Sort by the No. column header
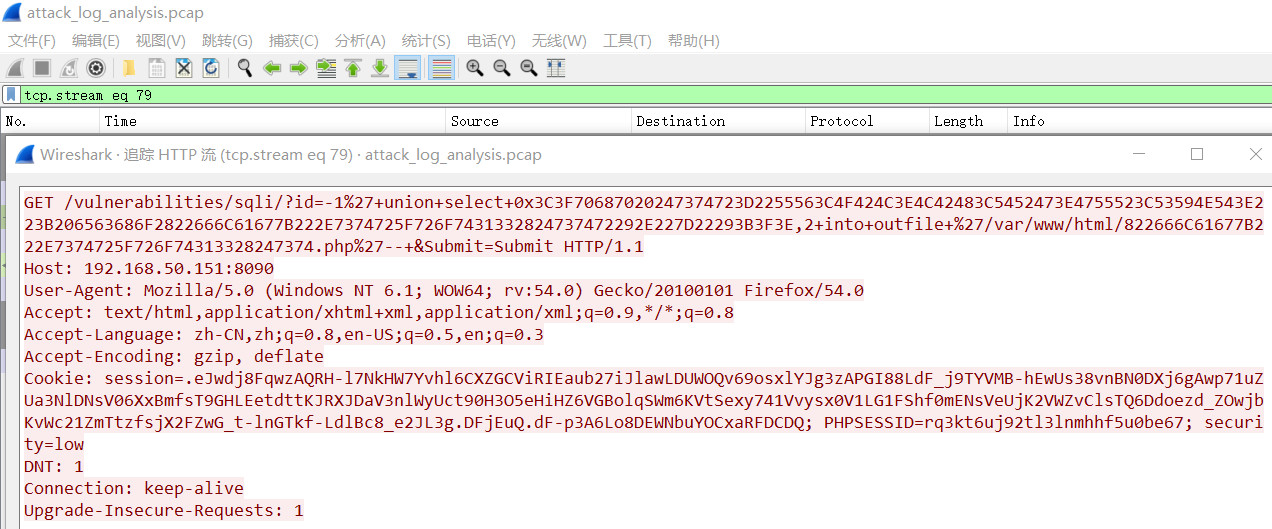 pos(50,121)
